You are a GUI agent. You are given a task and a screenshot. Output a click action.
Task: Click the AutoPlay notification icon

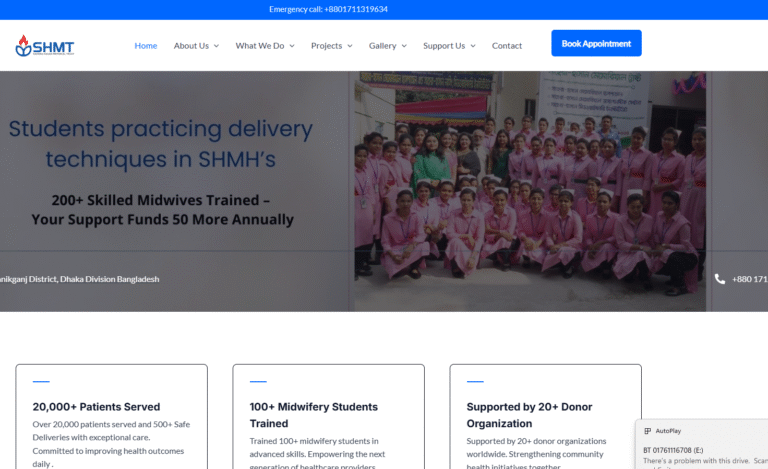648,431
